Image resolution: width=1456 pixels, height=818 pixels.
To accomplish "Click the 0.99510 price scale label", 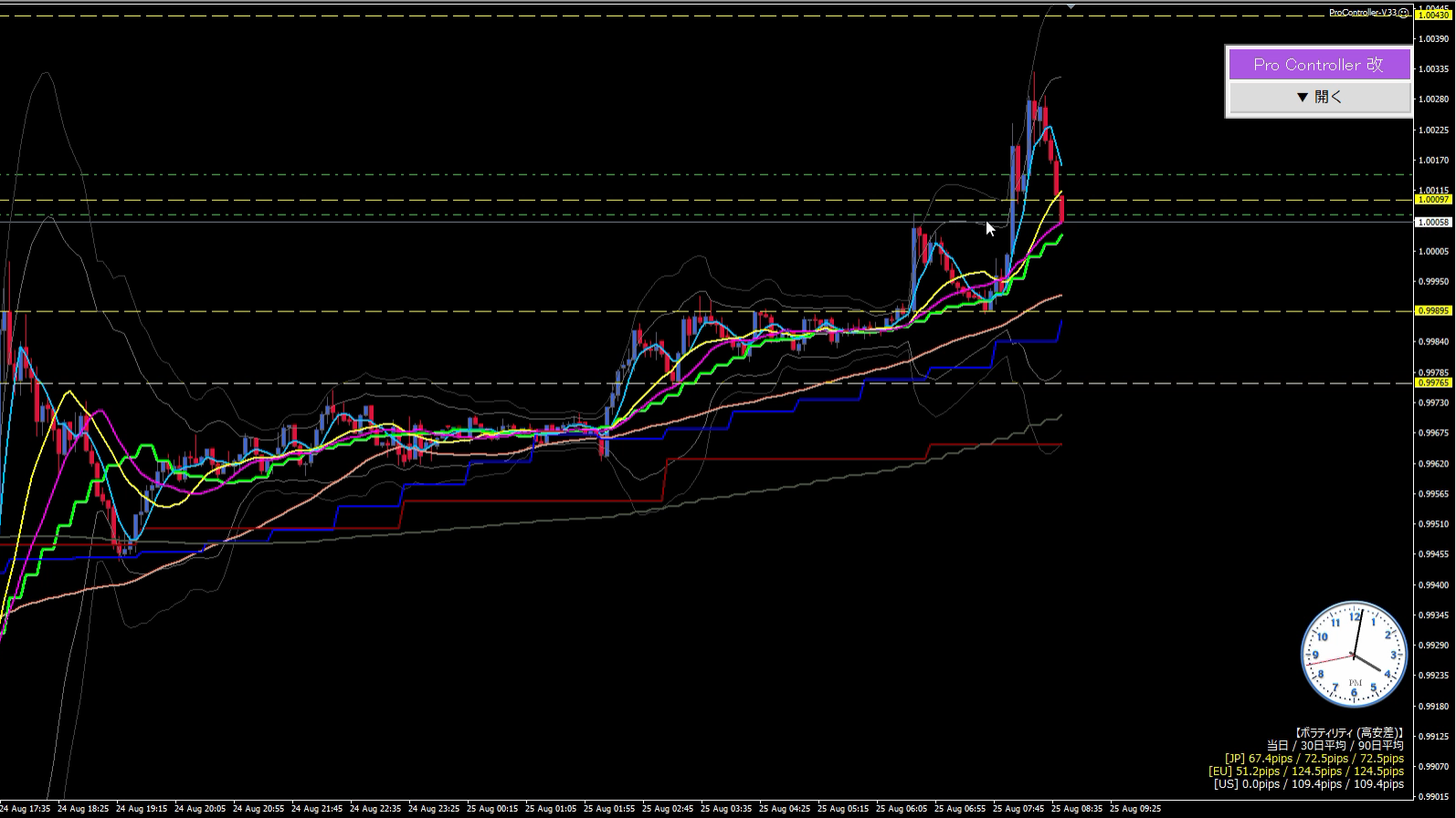I will pyautogui.click(x=1433, y=525).
